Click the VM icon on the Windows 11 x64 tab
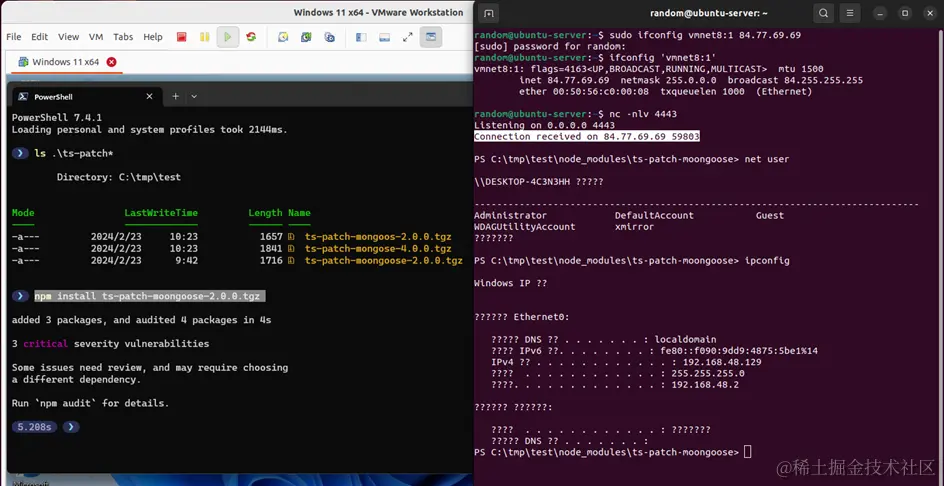The width and height of the screenshot is (944, 486). click(x=23, y=61)
